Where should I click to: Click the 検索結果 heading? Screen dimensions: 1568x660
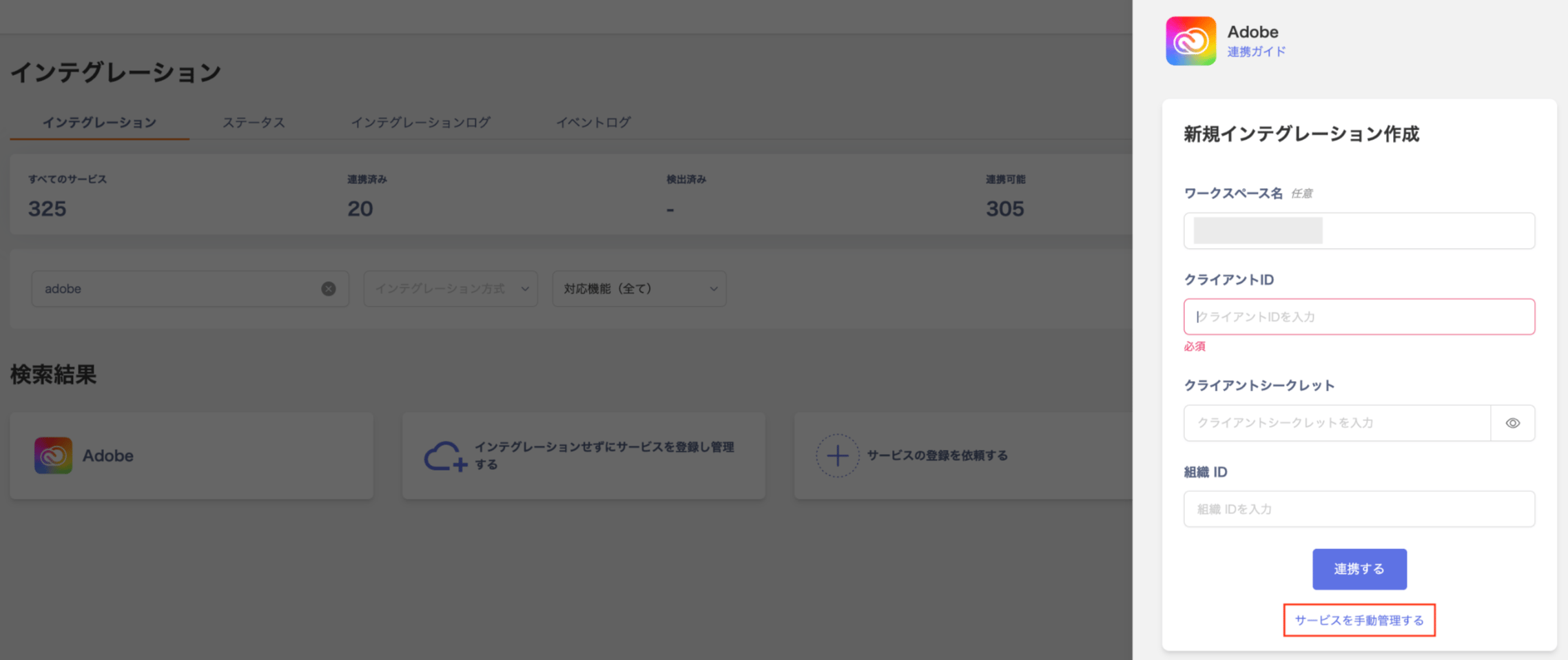tap(53, 375)
